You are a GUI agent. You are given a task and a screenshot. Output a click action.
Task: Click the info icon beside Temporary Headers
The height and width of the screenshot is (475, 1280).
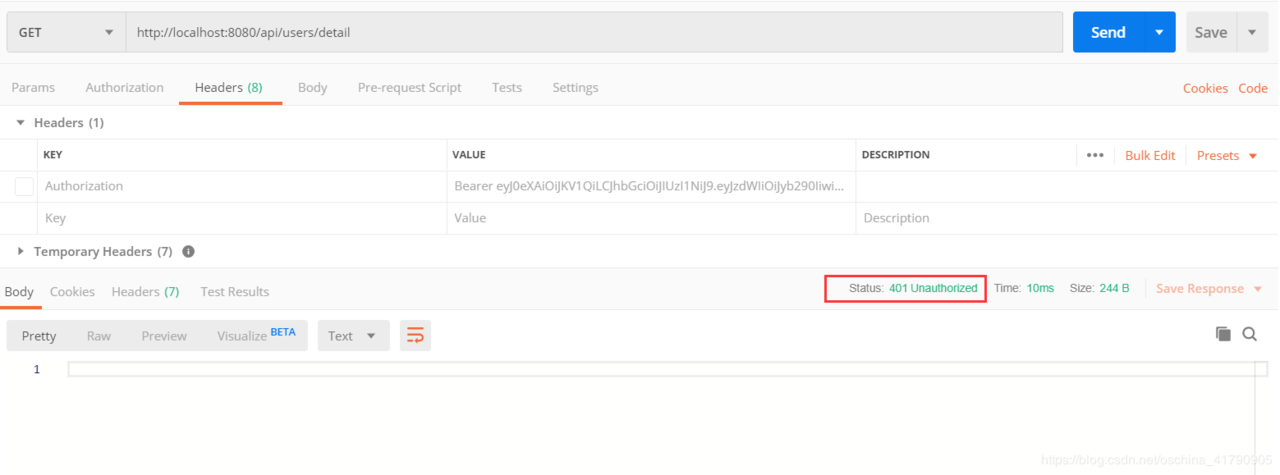click(x=188, y=252)
